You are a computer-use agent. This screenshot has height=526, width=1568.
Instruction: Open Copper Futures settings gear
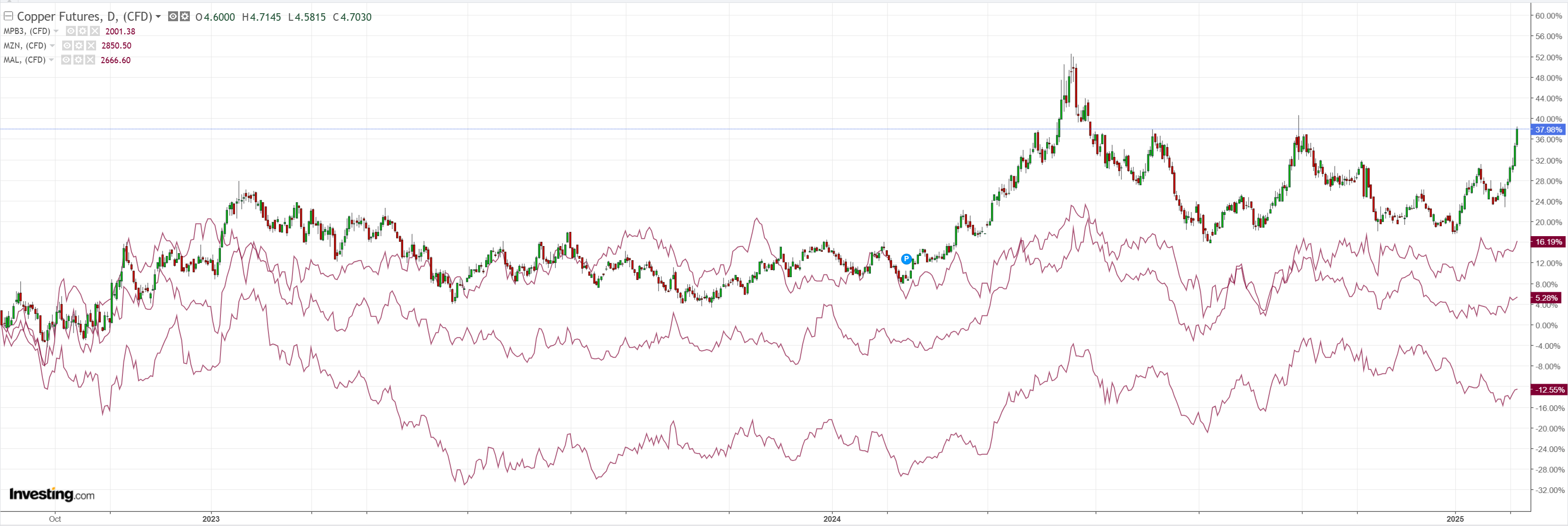coord(185,16)
